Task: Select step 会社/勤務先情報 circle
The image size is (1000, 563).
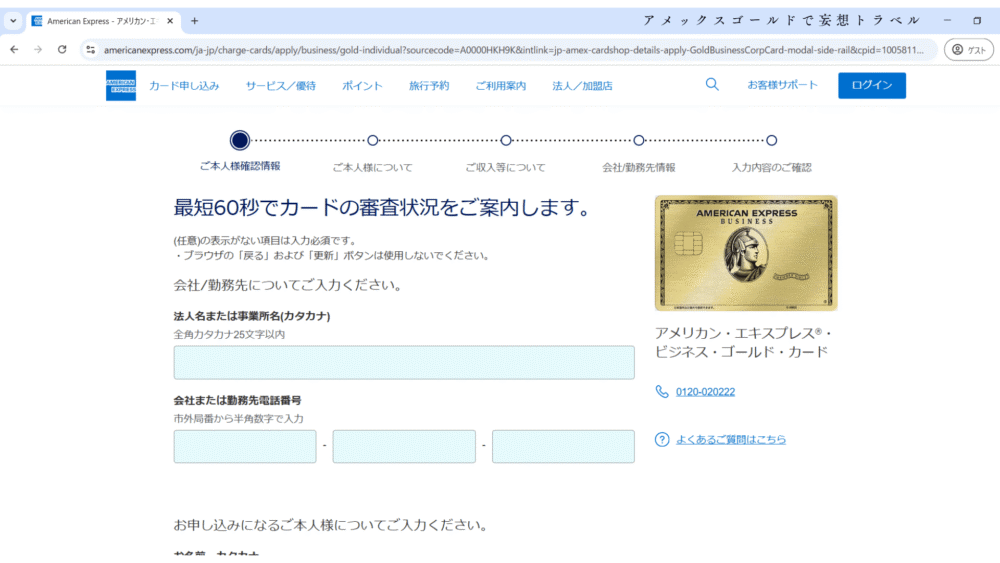Action: 639,140
